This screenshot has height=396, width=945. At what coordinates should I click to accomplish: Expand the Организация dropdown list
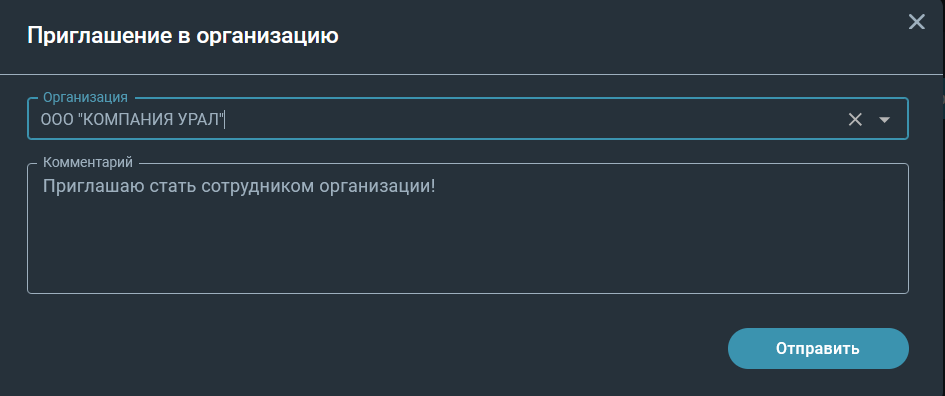tap(884, 119)
